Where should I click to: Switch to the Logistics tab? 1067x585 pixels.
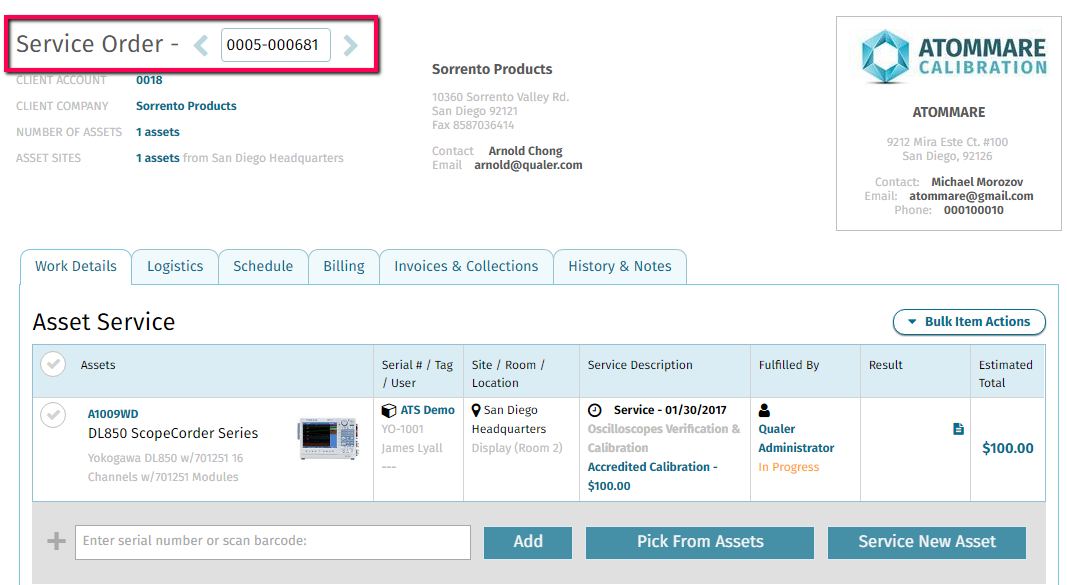pos(175,267)
